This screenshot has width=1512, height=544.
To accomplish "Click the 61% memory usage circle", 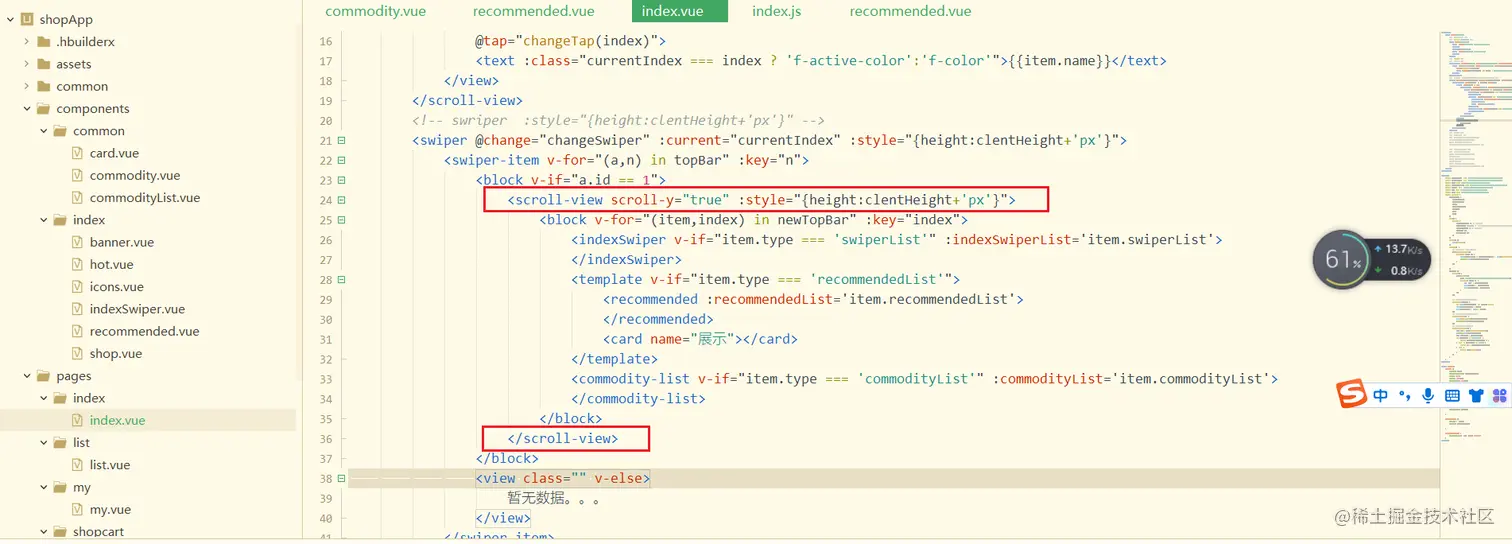I will tap(1342, 260).
